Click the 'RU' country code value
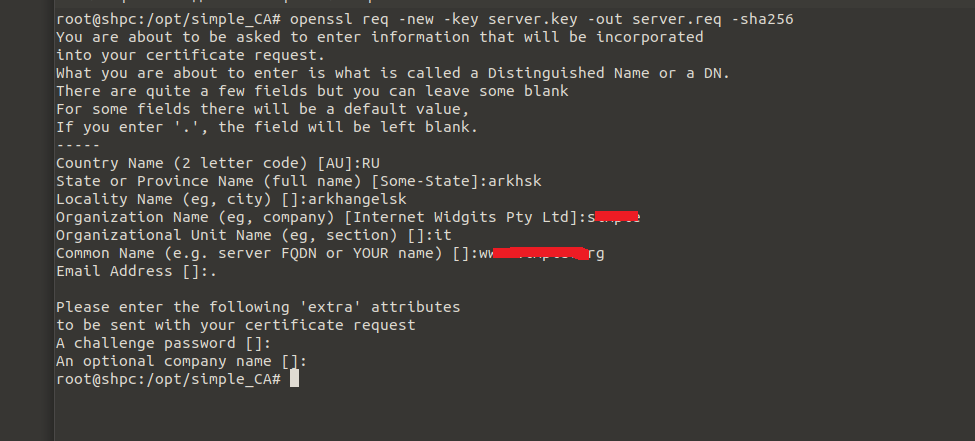 370,163
